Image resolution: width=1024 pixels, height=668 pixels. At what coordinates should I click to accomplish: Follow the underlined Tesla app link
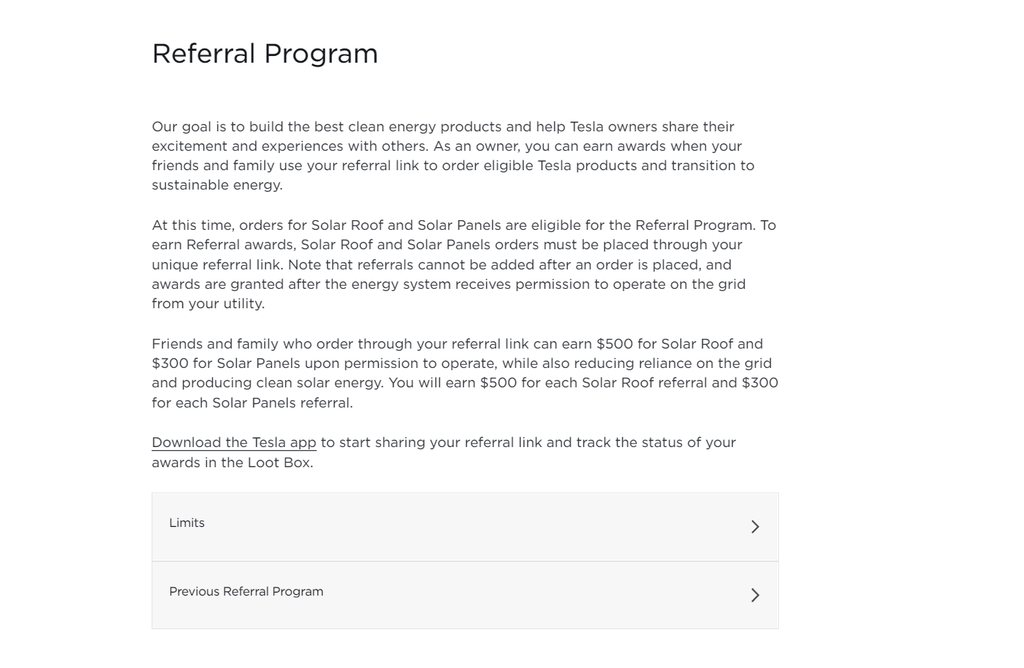(x=233, y=442)
